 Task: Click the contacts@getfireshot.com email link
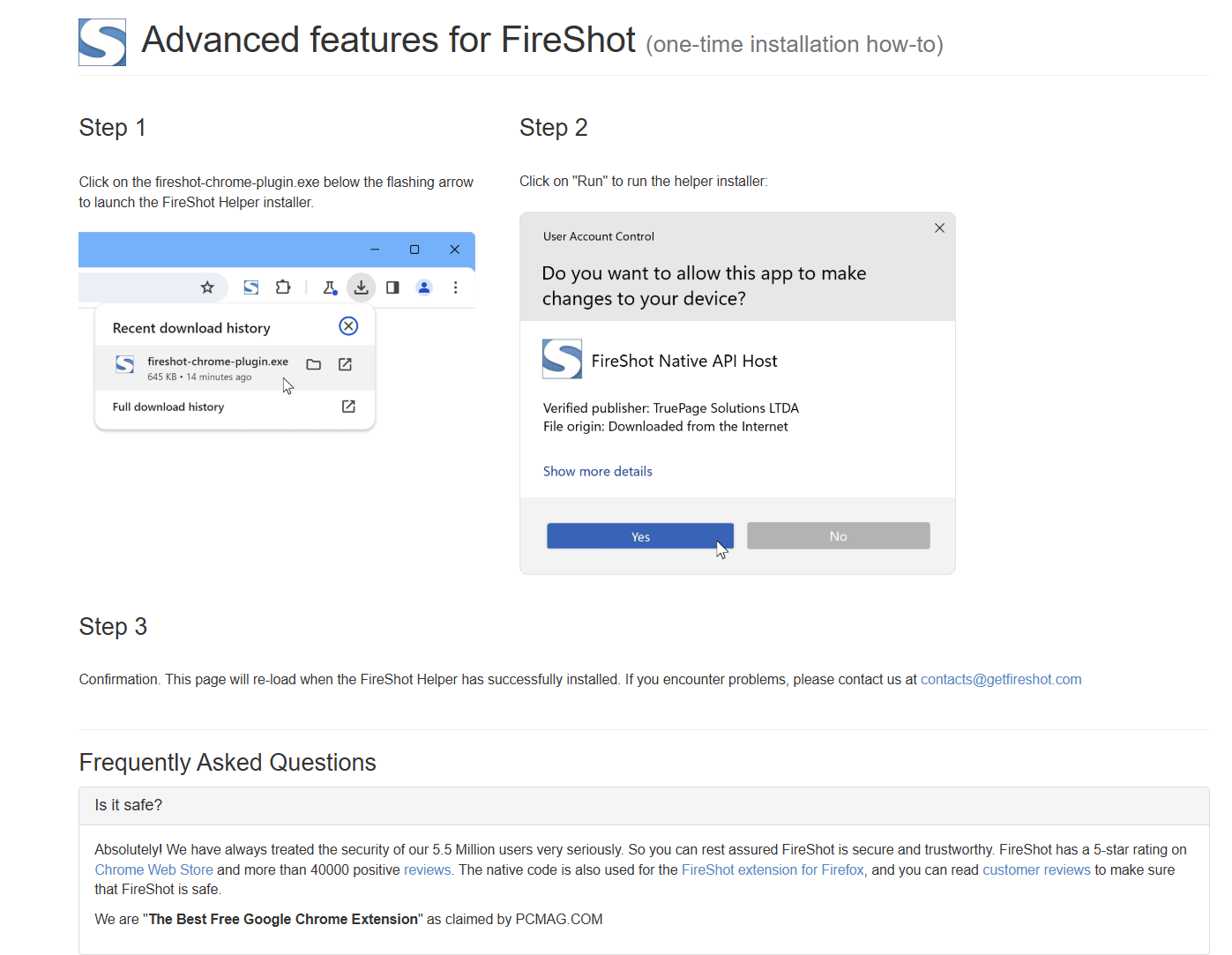[1000, 680]
